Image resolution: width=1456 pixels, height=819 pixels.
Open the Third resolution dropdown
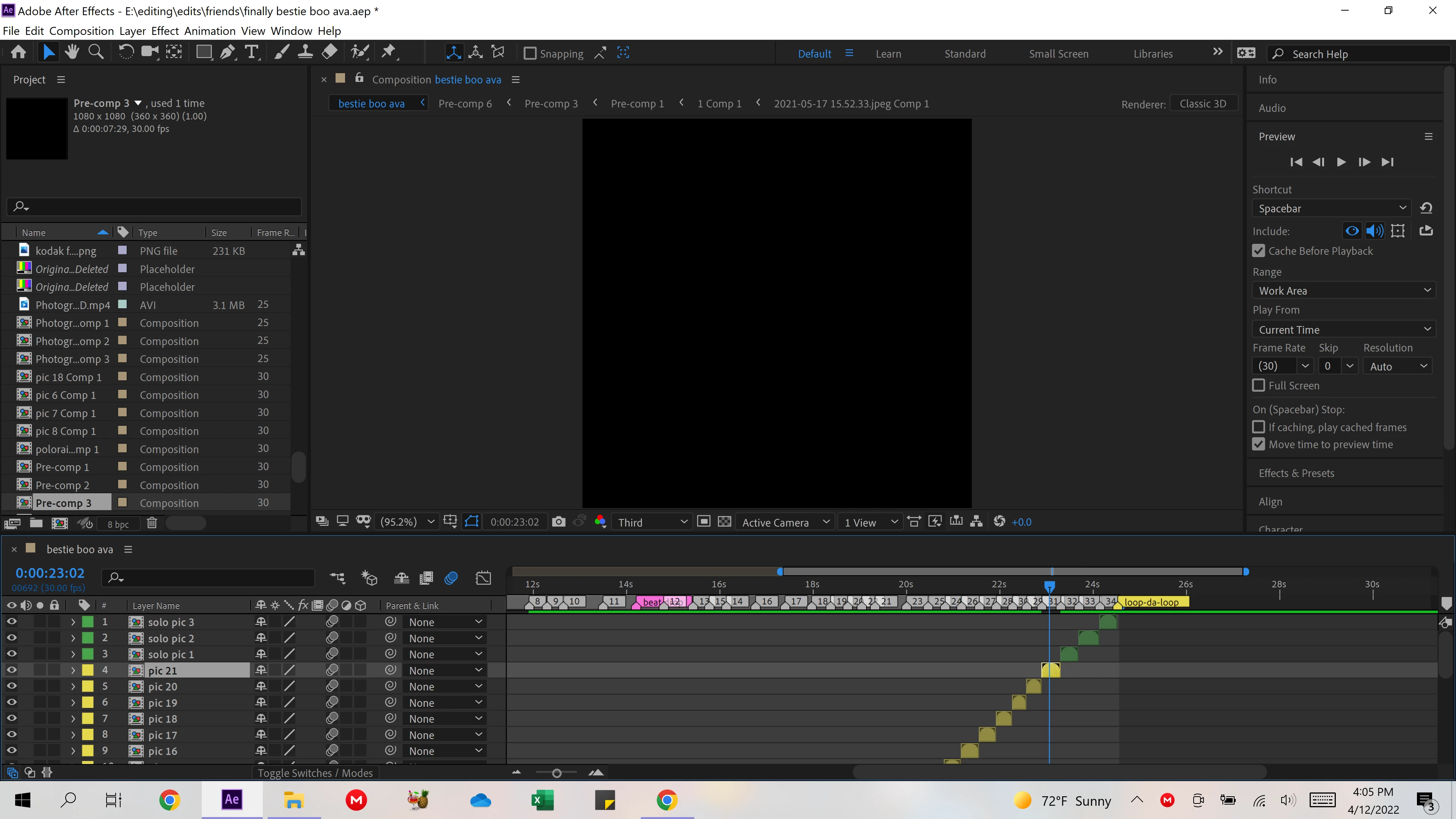(x=652, y=522)
